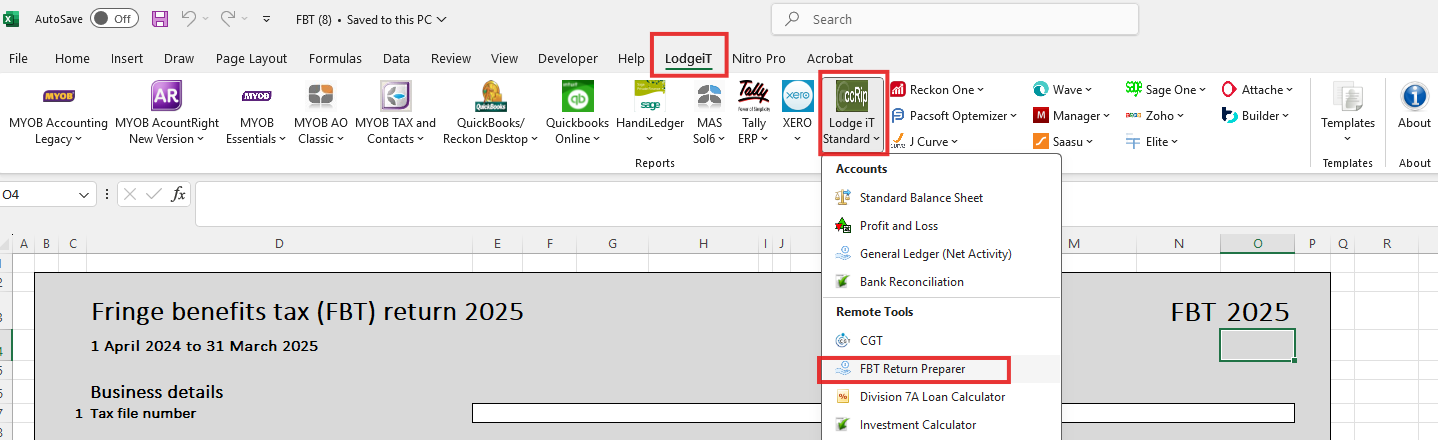The image size is (1438, 440).
Task: Open the Wave dropdown
Action: coord(1064,90)
